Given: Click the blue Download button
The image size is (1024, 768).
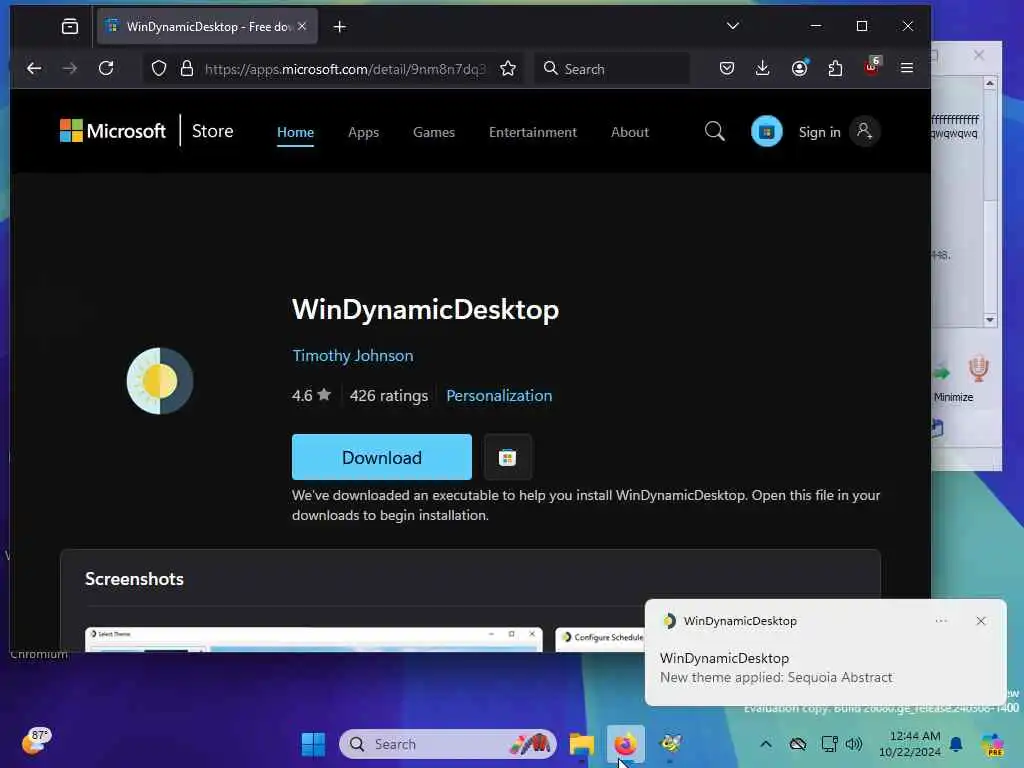Looking at the screenshot, I should [x=381, y=457].
